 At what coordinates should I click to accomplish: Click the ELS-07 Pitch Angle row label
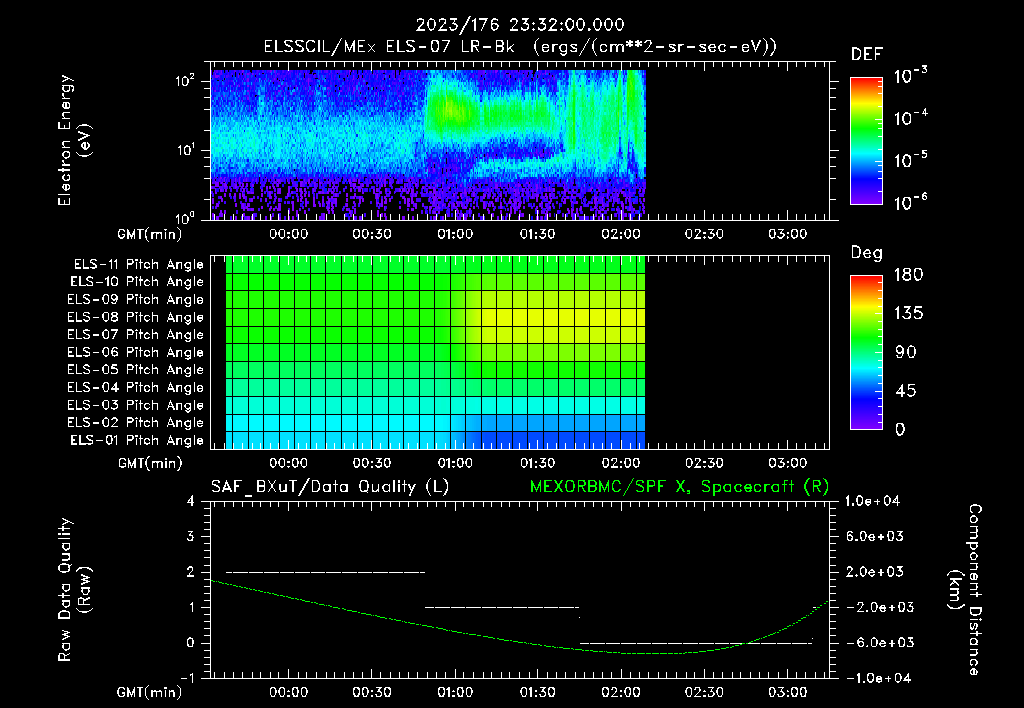(136, 335)
